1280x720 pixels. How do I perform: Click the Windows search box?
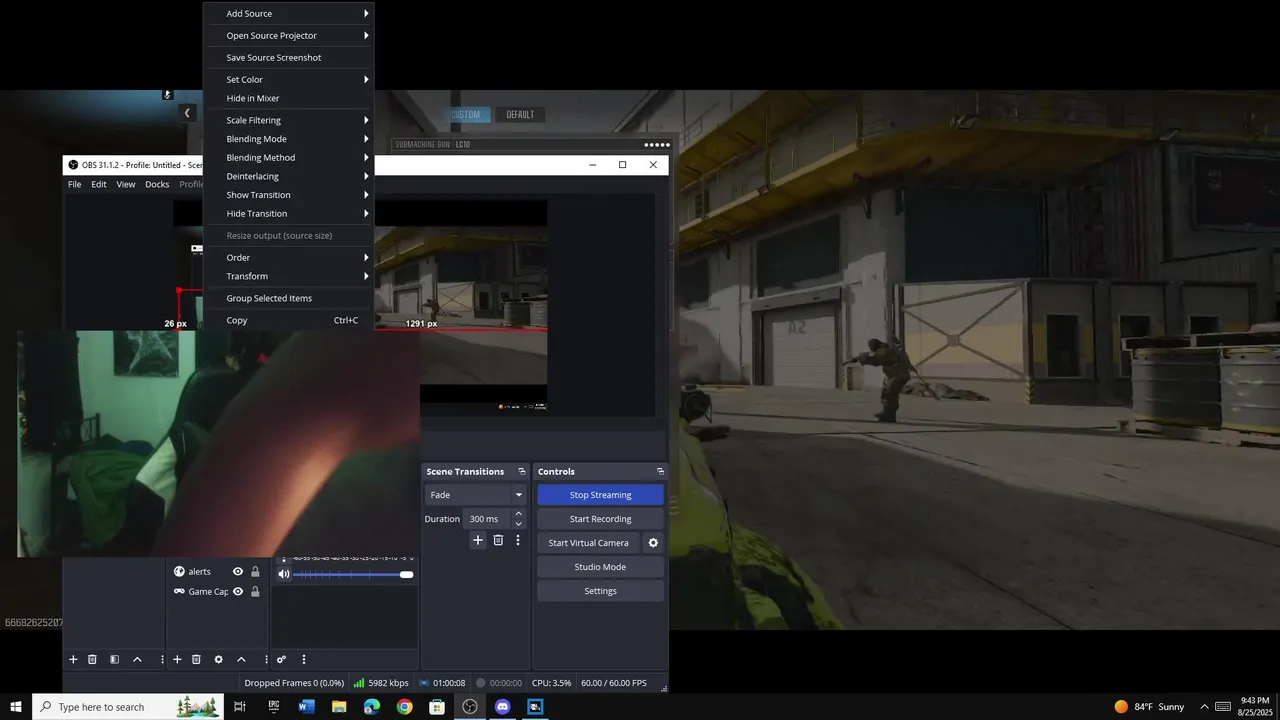coord(128,707)
